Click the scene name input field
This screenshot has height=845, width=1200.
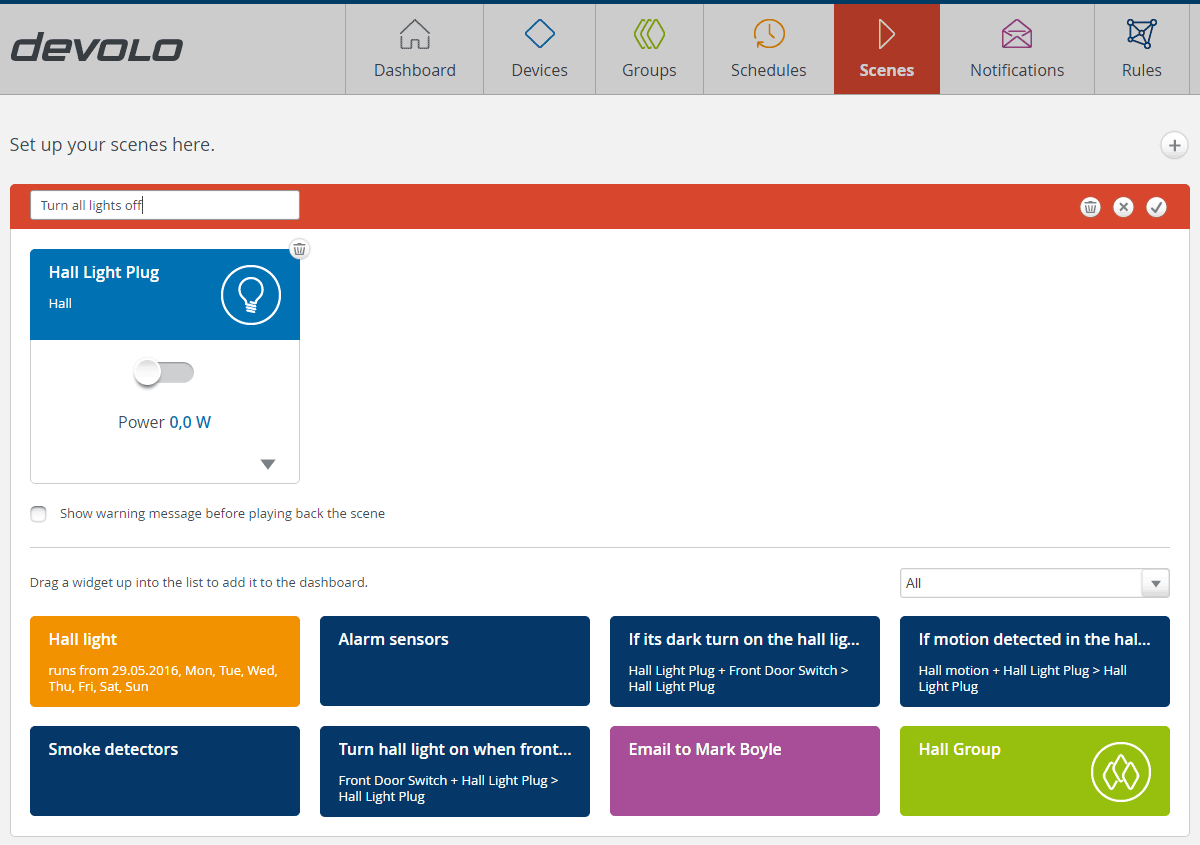(x=165, y=205)
